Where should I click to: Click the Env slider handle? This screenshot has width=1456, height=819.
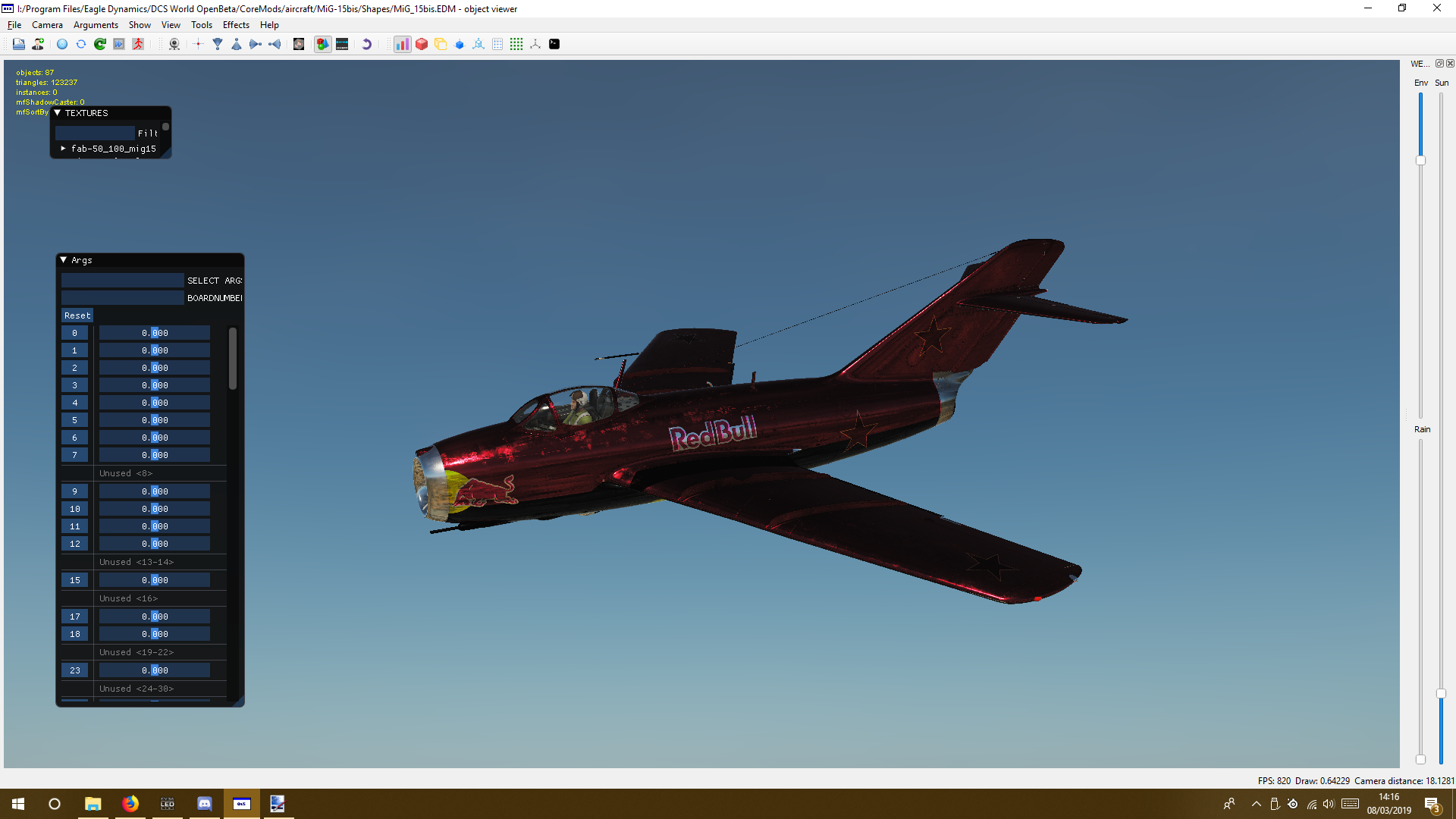point(1420,161)
